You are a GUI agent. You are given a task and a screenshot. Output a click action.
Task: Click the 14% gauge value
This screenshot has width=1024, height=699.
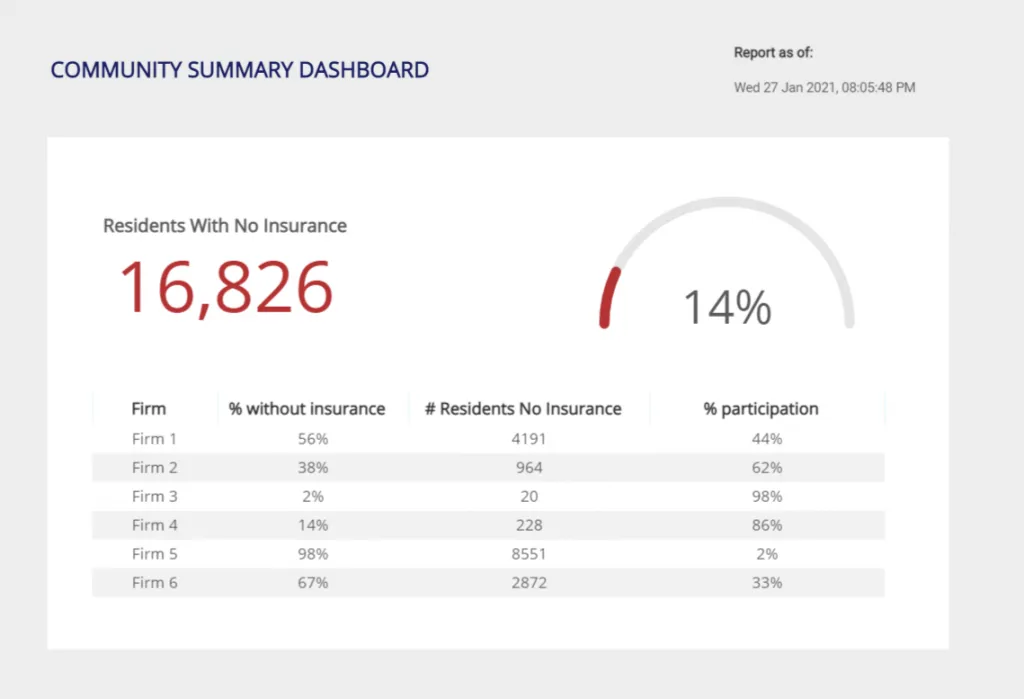(x=728, y=307)
